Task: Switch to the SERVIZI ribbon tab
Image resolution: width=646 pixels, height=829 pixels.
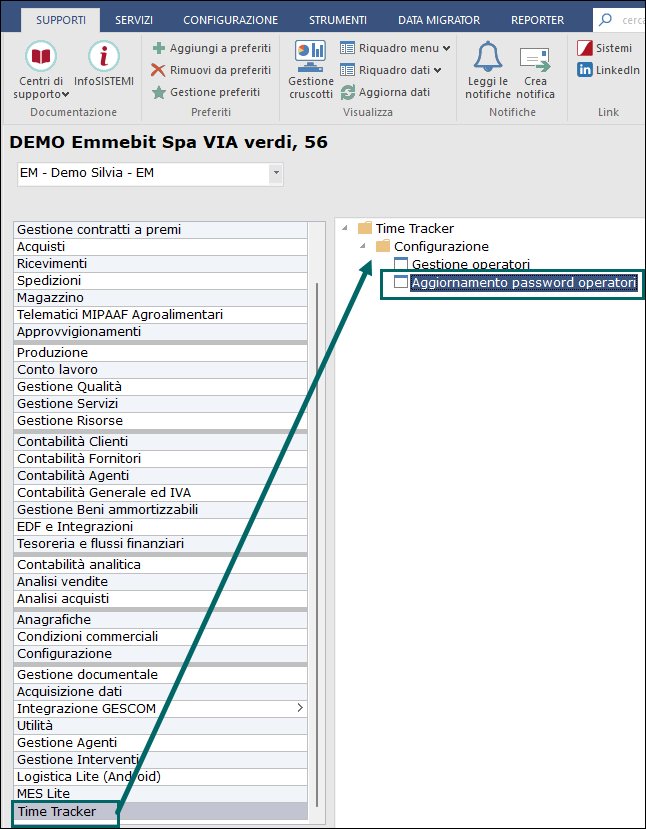Action: (x=134, y=20)
